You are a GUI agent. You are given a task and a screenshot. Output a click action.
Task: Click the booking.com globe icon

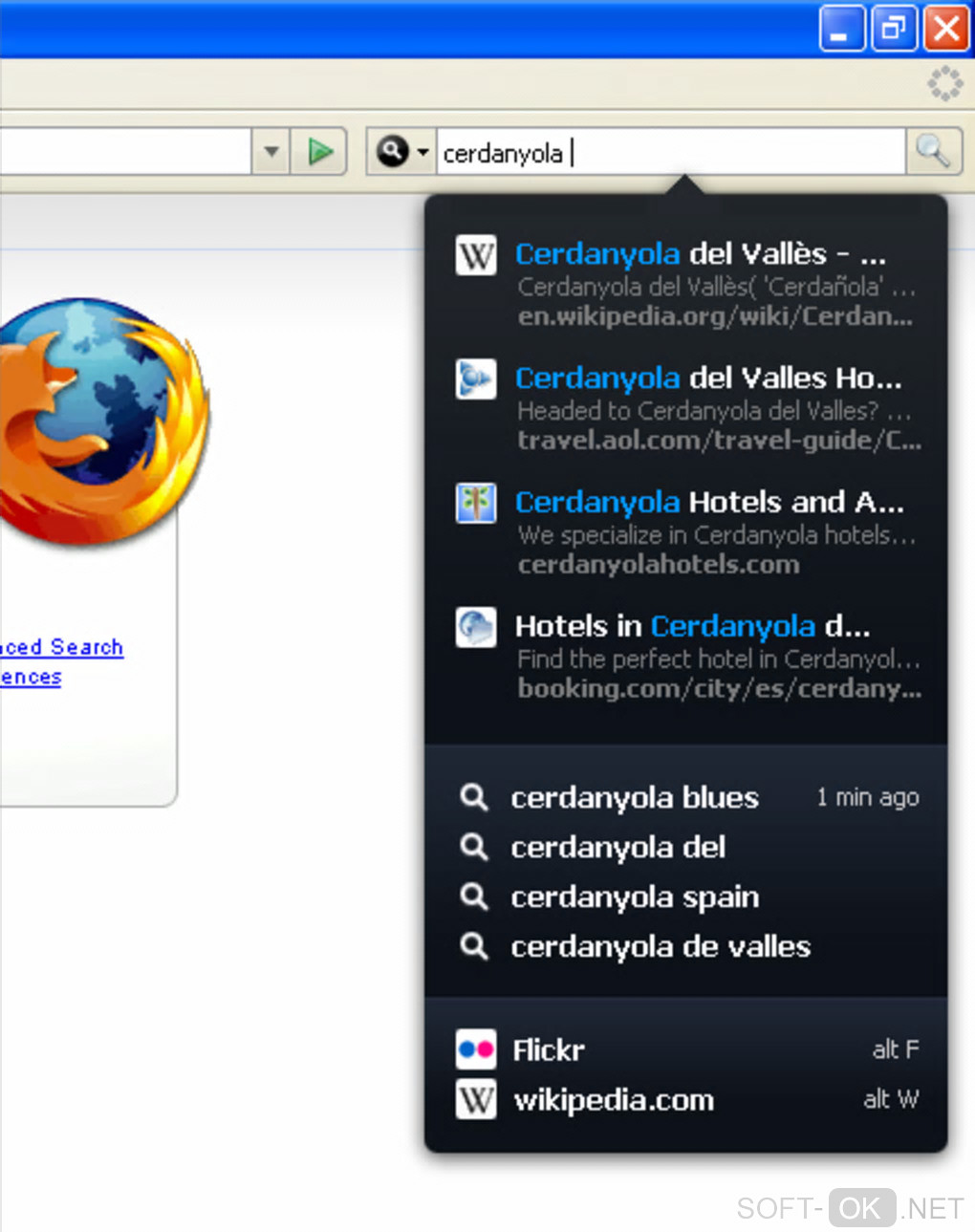point(476,628)
